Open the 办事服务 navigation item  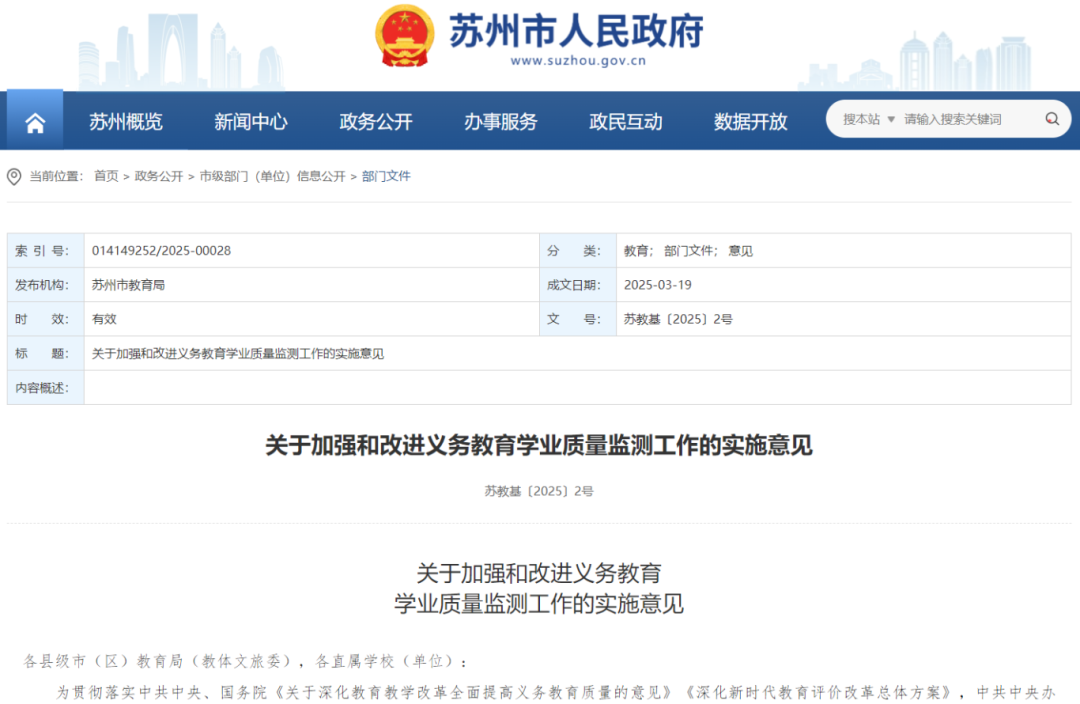501,122
